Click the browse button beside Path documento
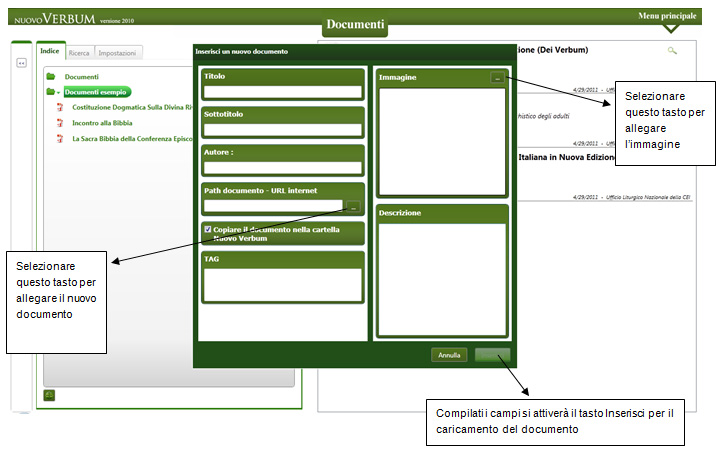The width and height of the screenshot is (720, 452). click(x=354, y=206)
